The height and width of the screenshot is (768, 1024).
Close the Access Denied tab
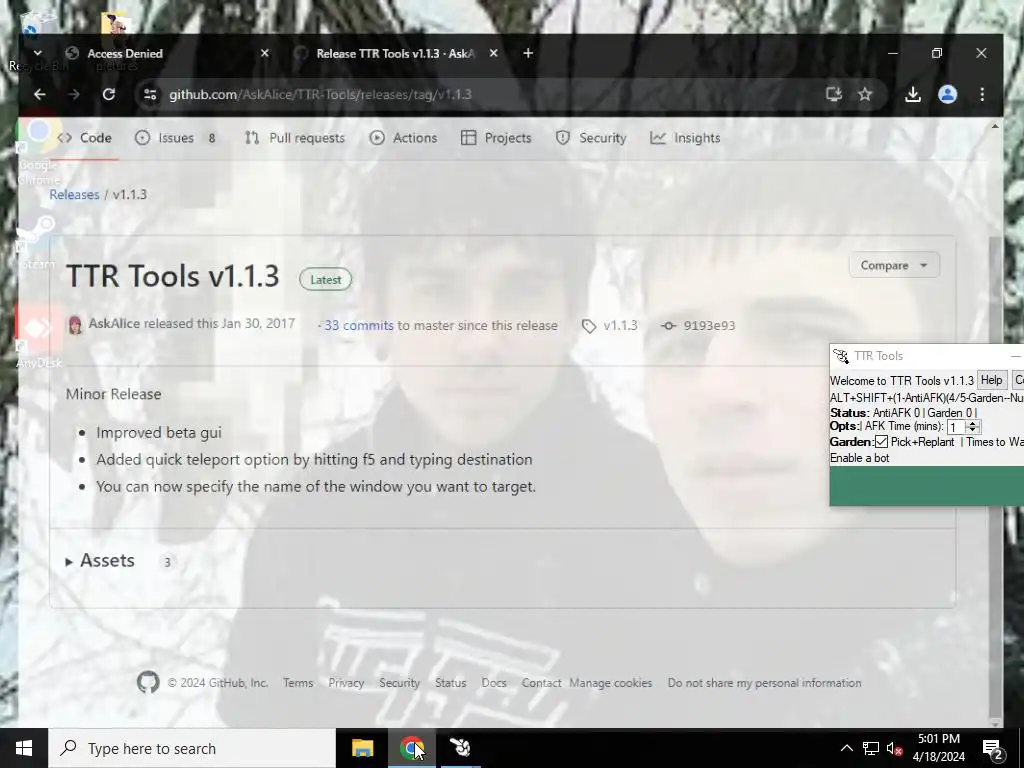pos(264,54)
